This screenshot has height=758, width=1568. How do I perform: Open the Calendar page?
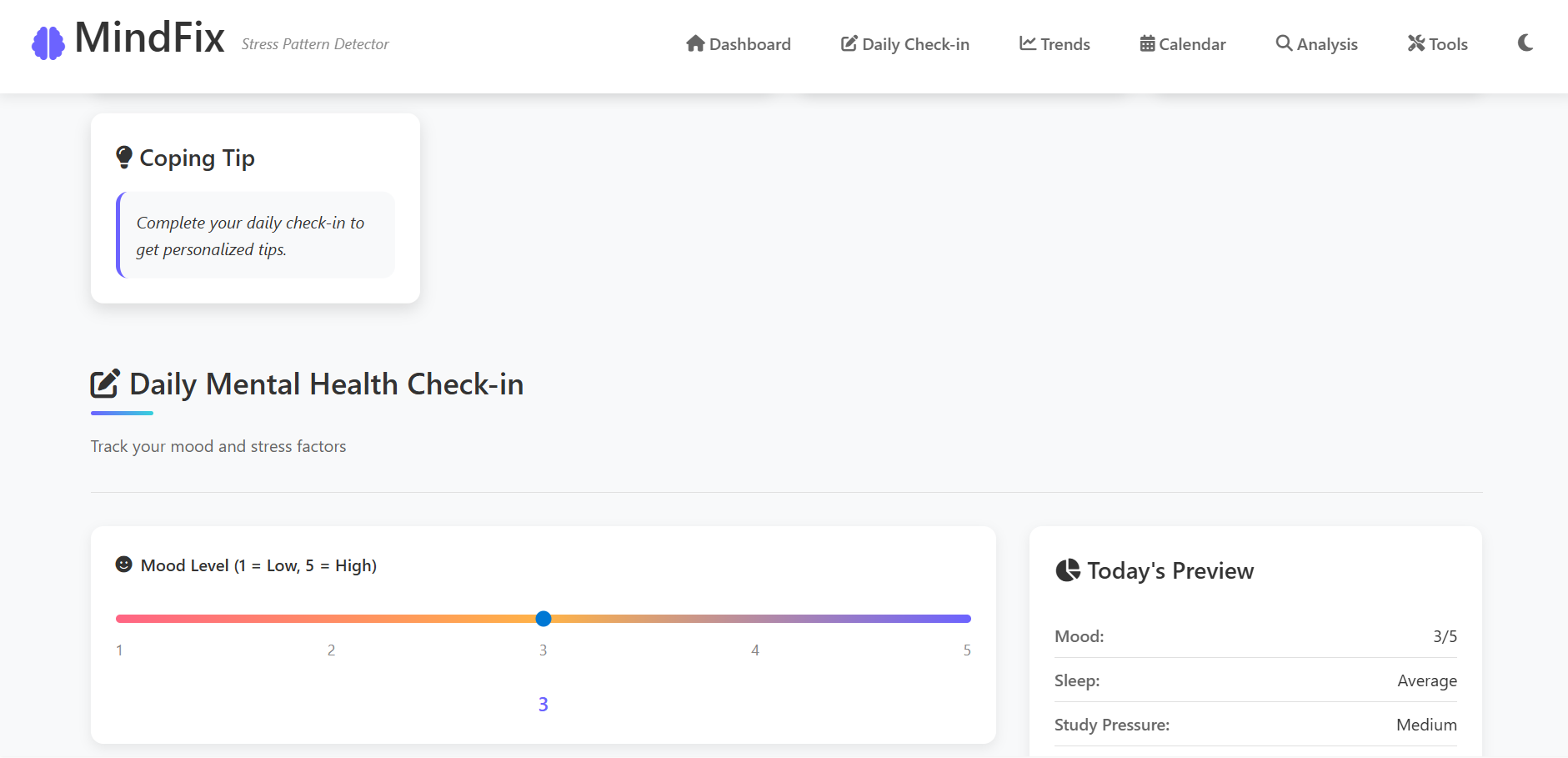pyautogui.click(x=1183, y=44)
